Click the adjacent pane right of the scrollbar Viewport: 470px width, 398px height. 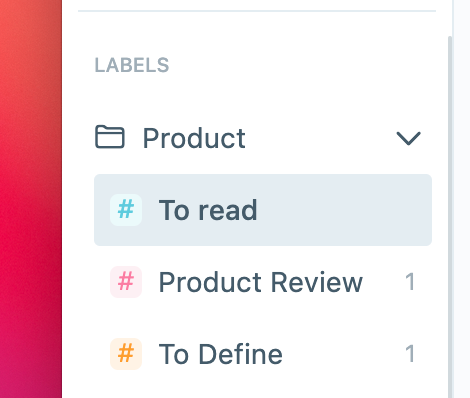462,199
